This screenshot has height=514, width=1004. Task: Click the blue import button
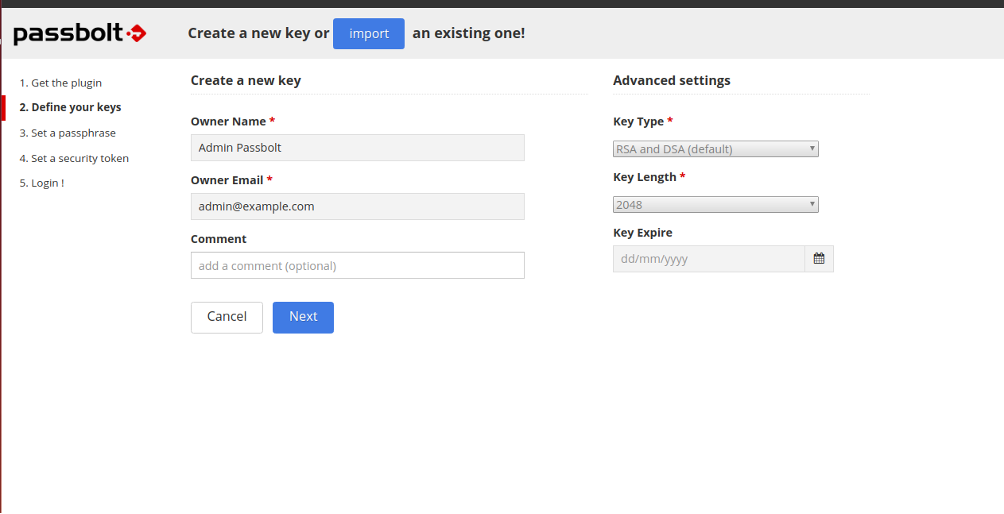(369, 33)
